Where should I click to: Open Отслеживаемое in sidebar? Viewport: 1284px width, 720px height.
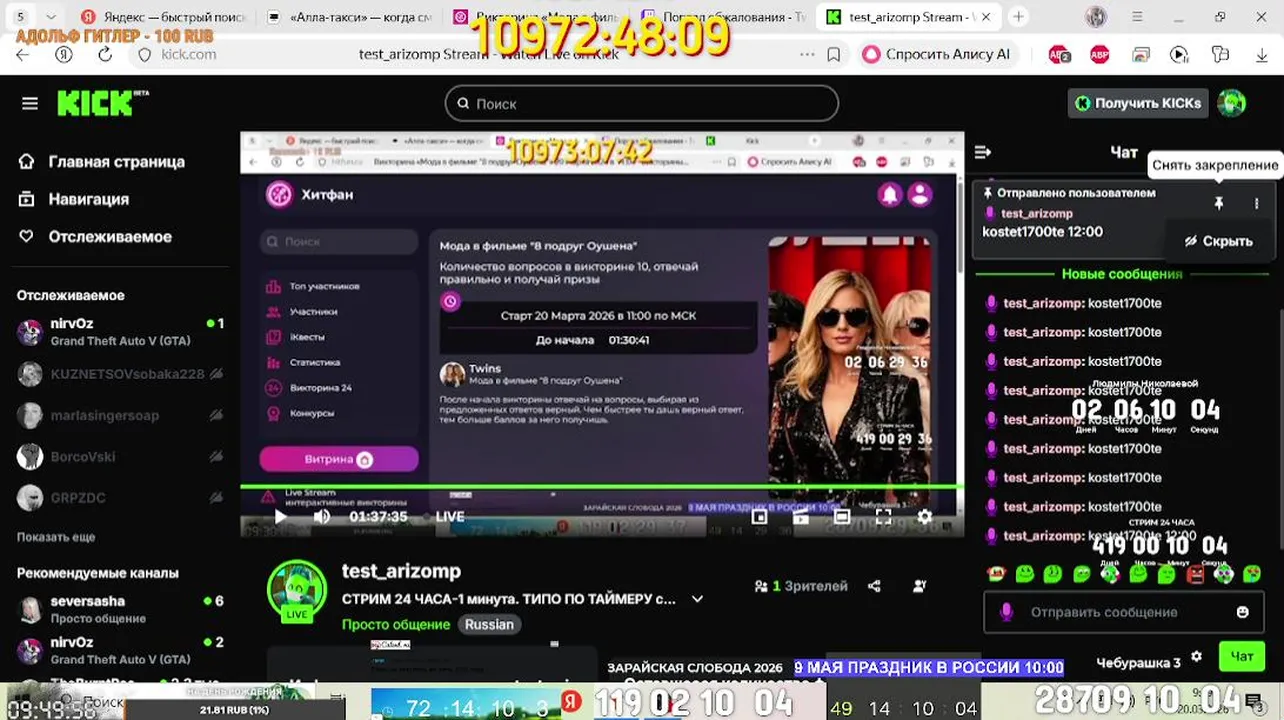click(x=95, y=237)
